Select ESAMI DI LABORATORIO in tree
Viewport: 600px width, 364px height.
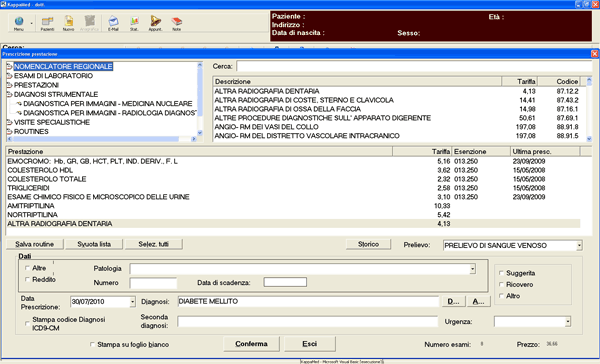tap(53, 76)
